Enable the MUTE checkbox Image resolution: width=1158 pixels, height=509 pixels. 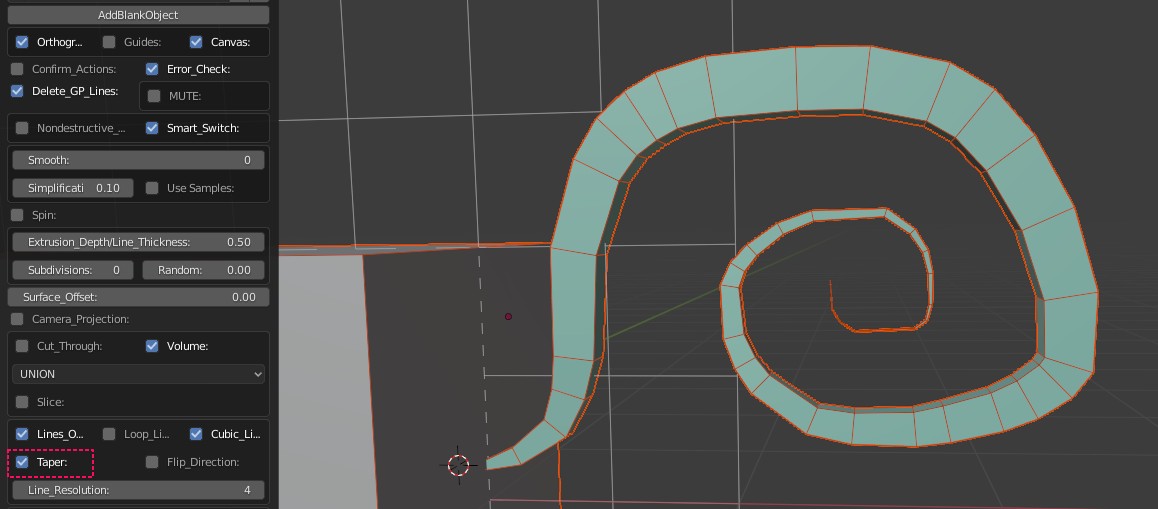154,96
